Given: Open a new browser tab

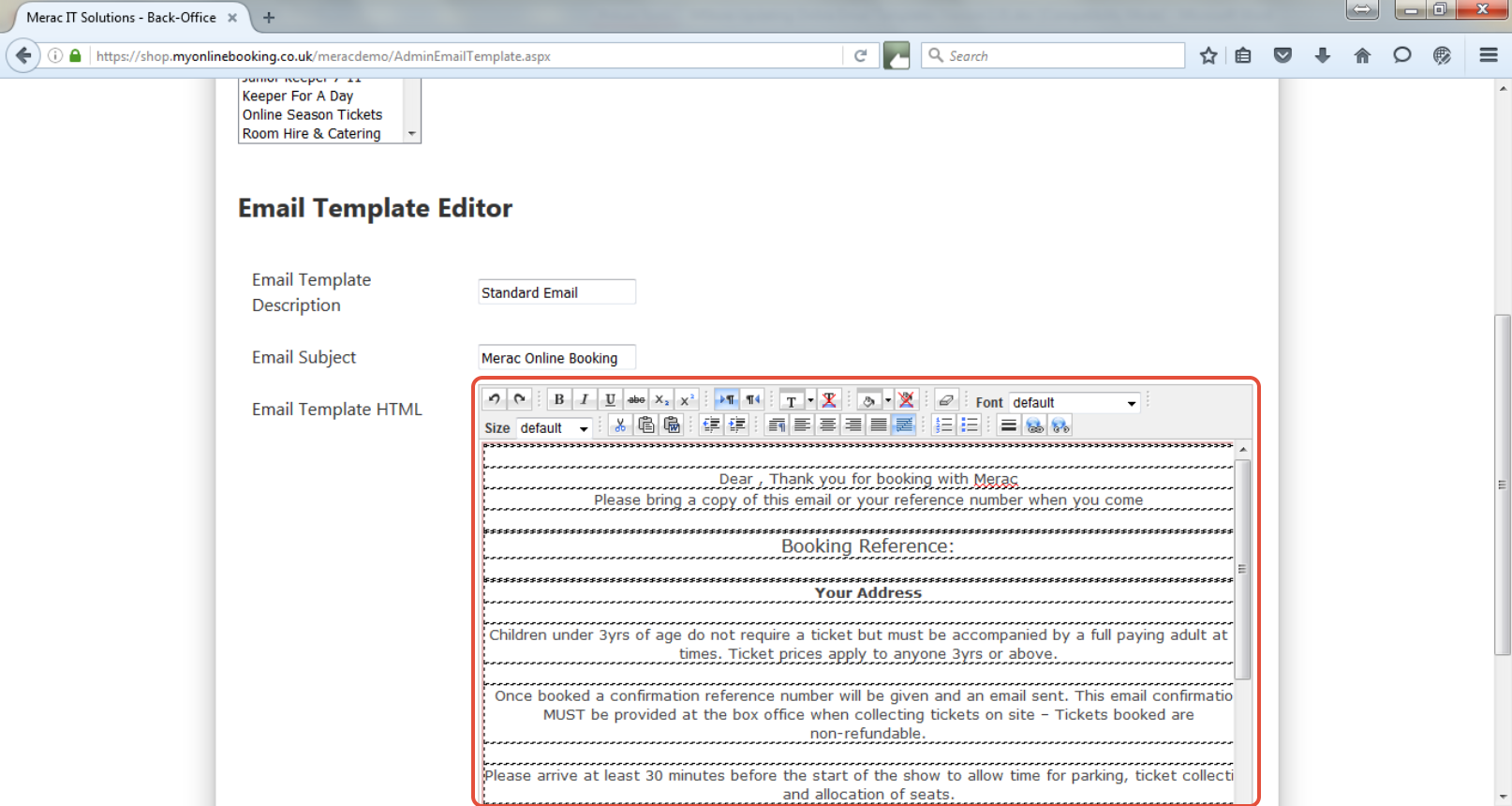Looking at the screenshot, I should pos(269,17).
